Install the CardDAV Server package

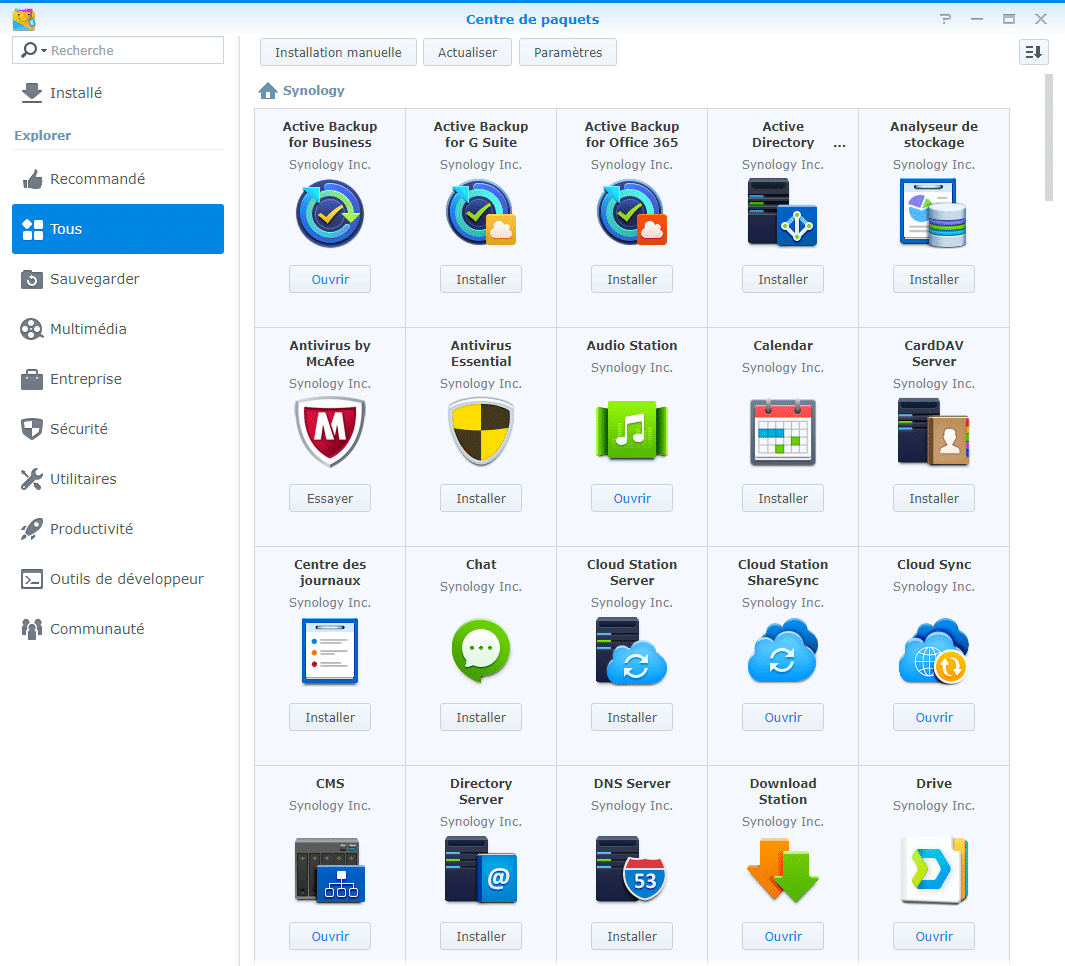click(934, 498)
